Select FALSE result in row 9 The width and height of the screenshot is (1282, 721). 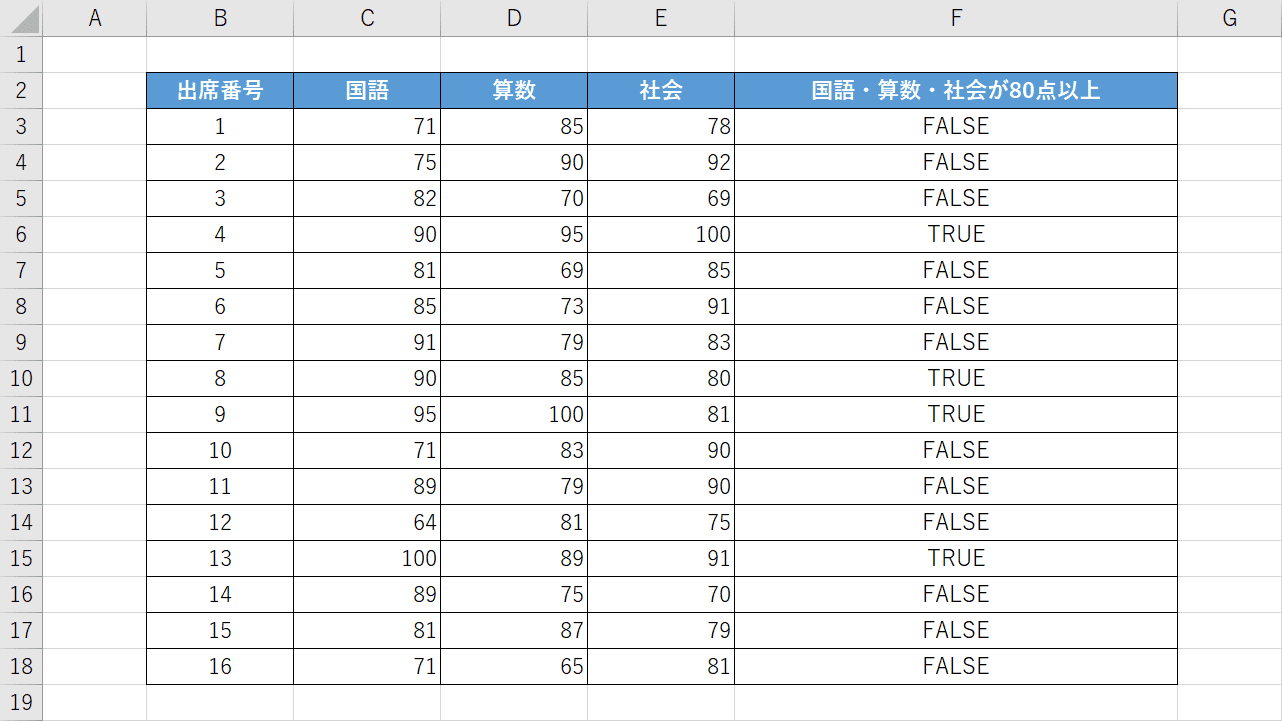[x=956, y=342]
